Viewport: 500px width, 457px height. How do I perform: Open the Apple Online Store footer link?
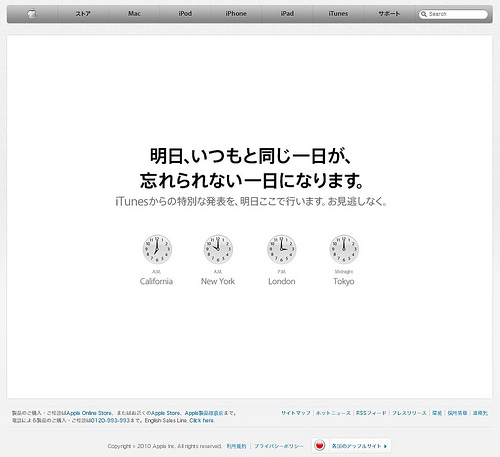point(89,413)
